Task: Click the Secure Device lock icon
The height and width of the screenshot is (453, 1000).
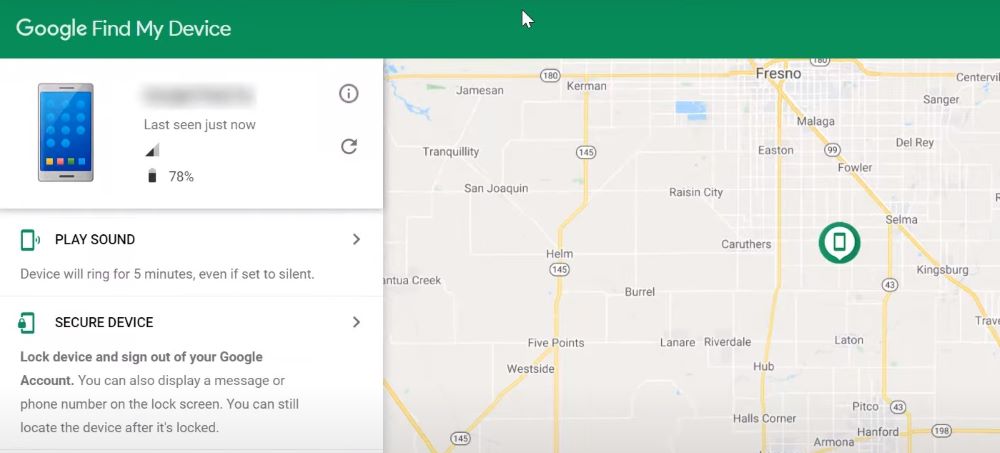Action: tap(27, 323)
